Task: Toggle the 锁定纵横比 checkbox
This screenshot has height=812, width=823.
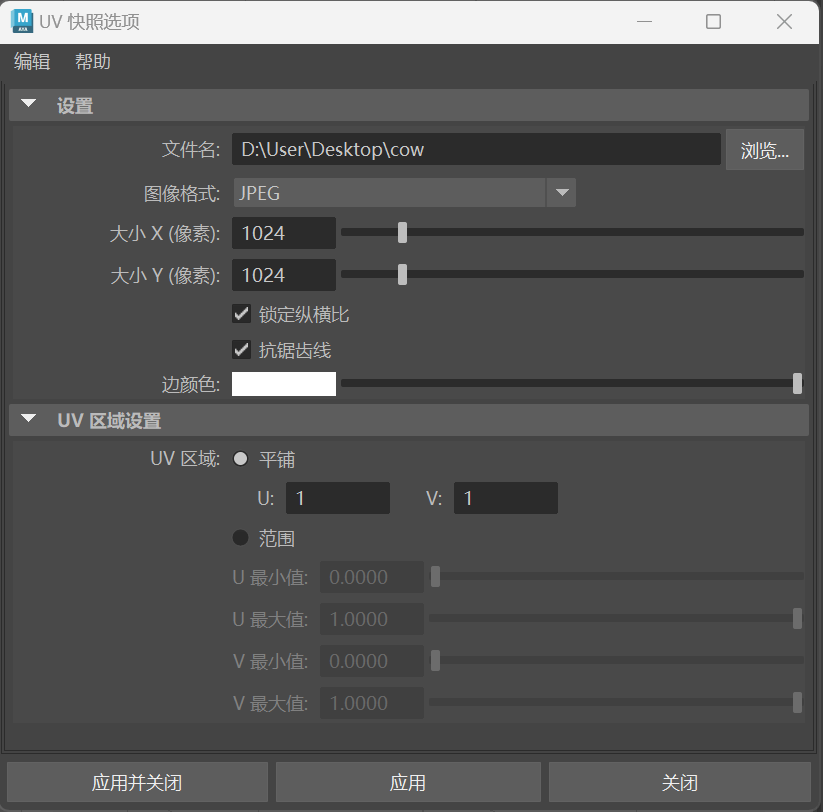Action: click(x=241, y=314)
